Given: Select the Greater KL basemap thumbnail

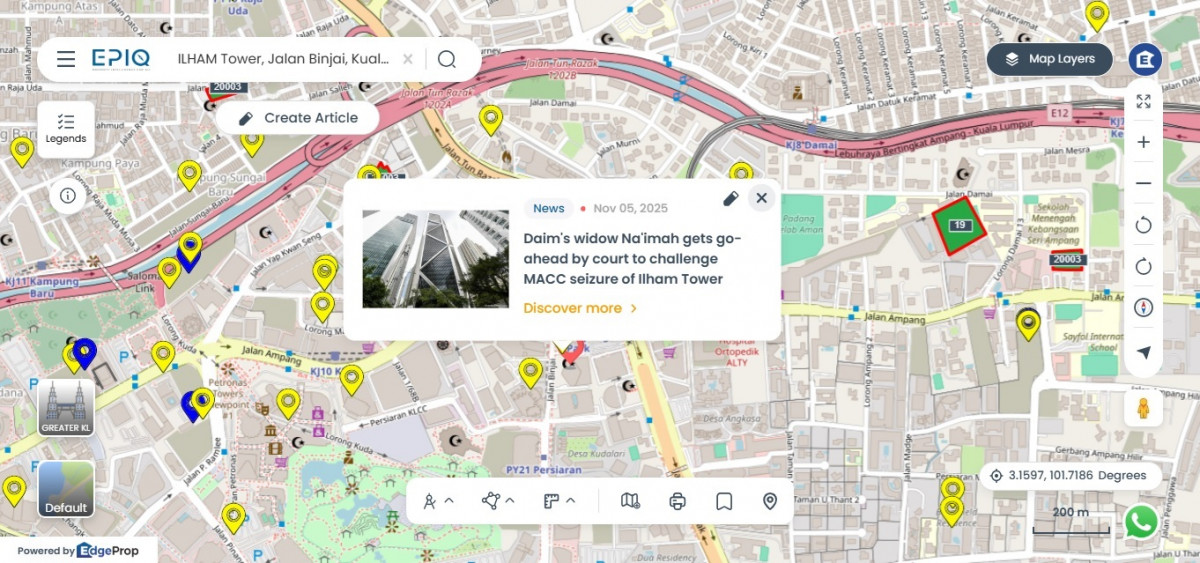Looking at the screenshot, I should tap(66, 408).
